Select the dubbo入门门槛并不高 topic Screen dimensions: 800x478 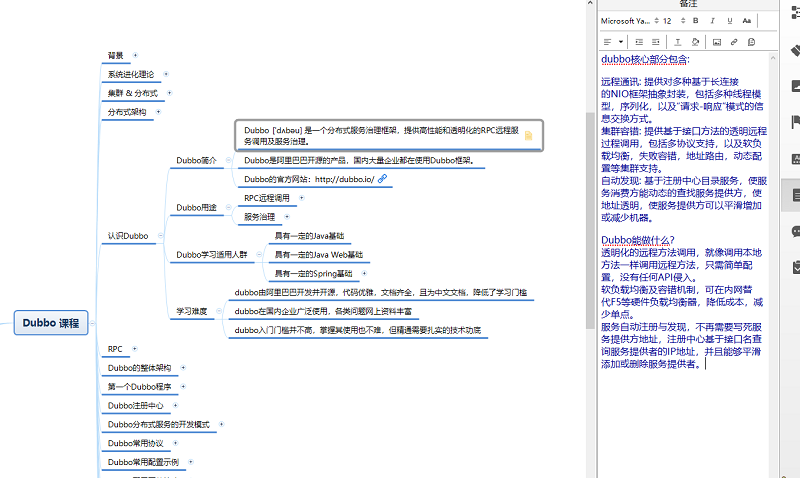tap(358, 330)
